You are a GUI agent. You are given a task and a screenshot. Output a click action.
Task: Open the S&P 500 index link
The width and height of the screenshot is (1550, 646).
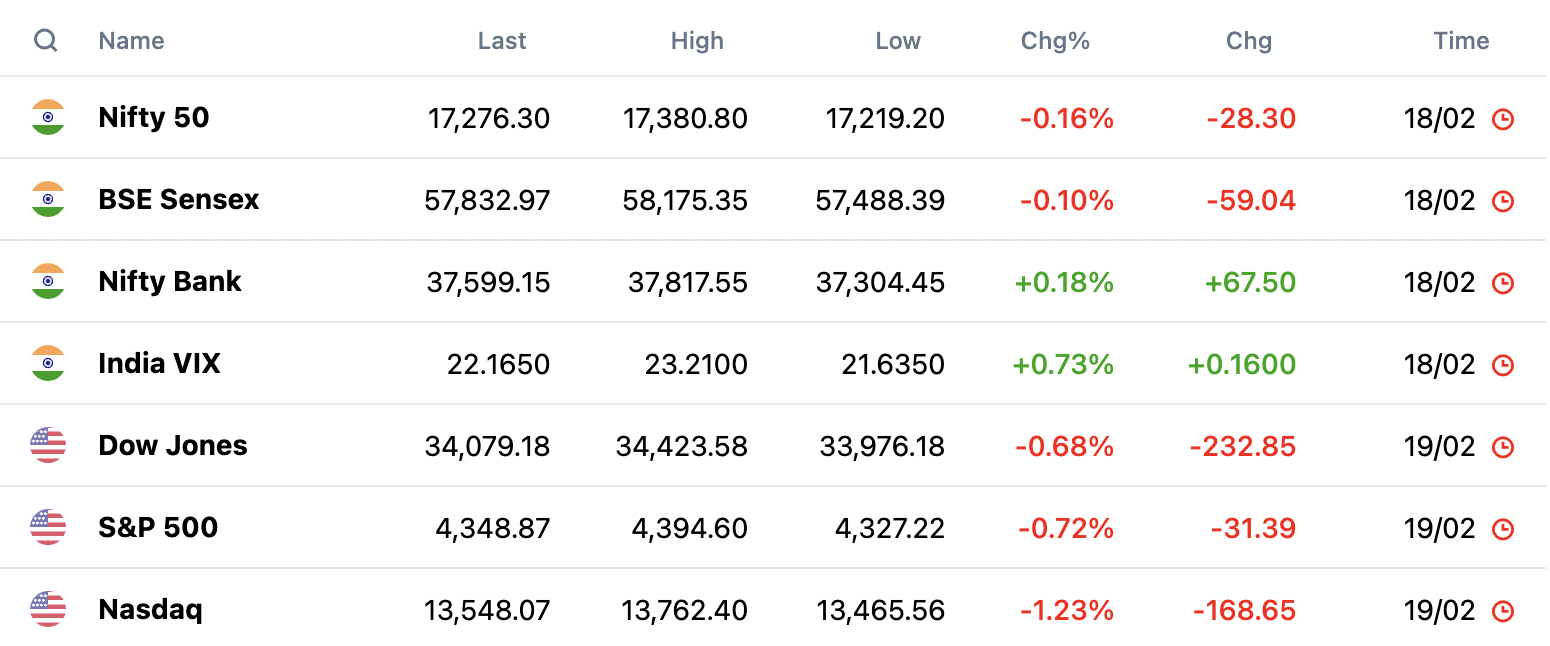pos(158,527)
